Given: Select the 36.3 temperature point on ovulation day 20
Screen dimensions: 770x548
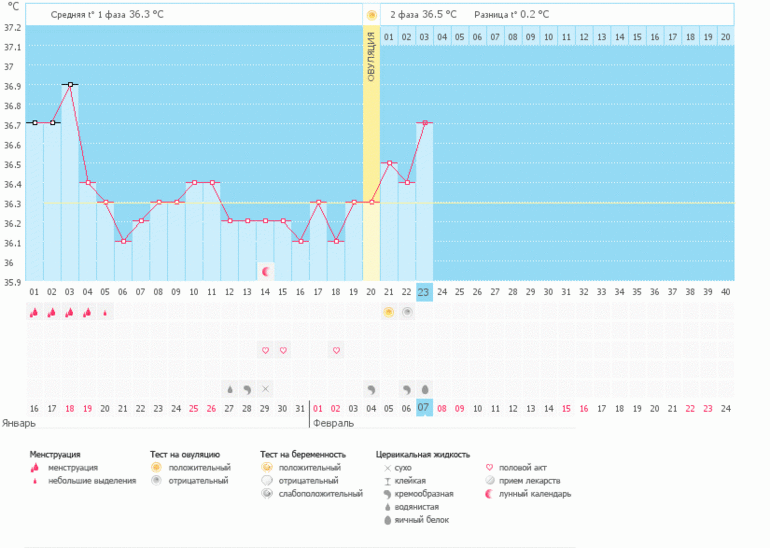Looking at the screenshot, I should (372, 202).
